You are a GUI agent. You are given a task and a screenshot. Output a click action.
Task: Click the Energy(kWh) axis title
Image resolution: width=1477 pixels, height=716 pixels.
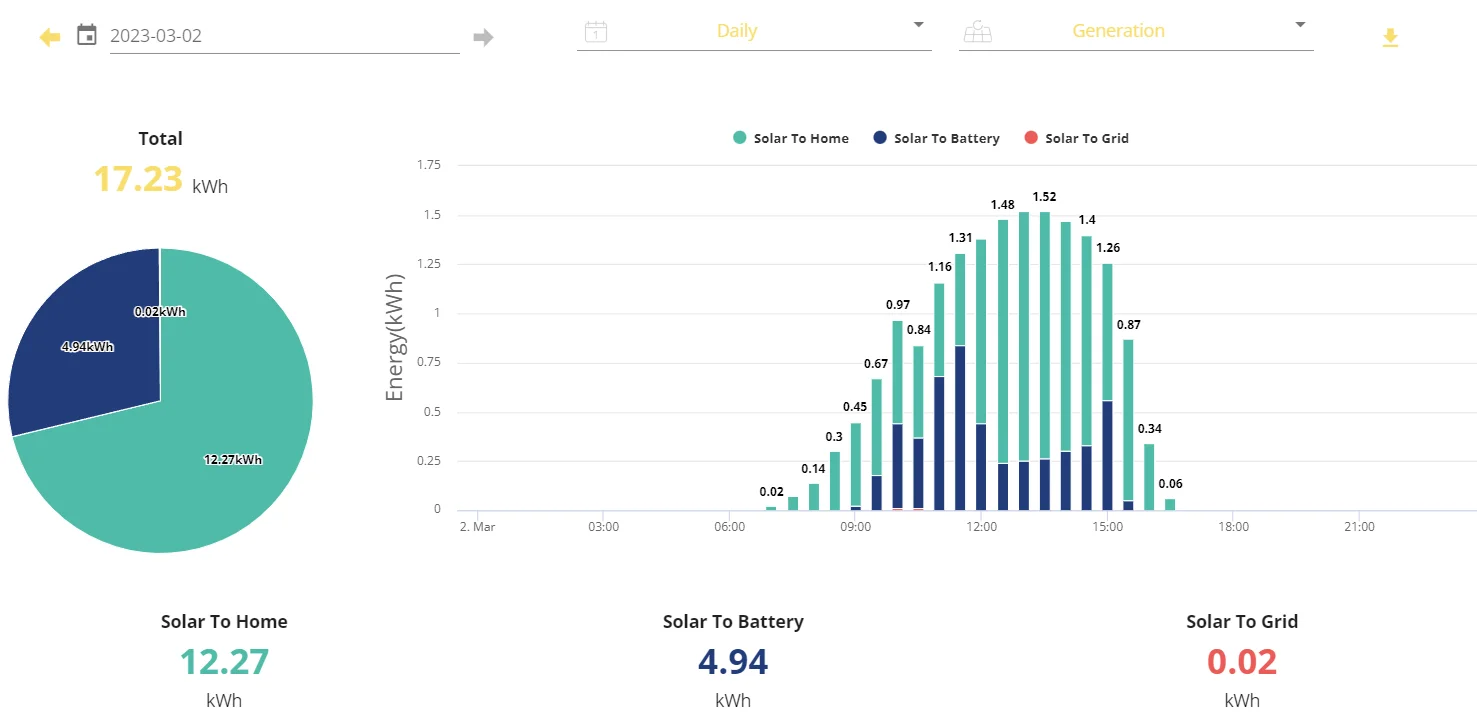[394, 338]
